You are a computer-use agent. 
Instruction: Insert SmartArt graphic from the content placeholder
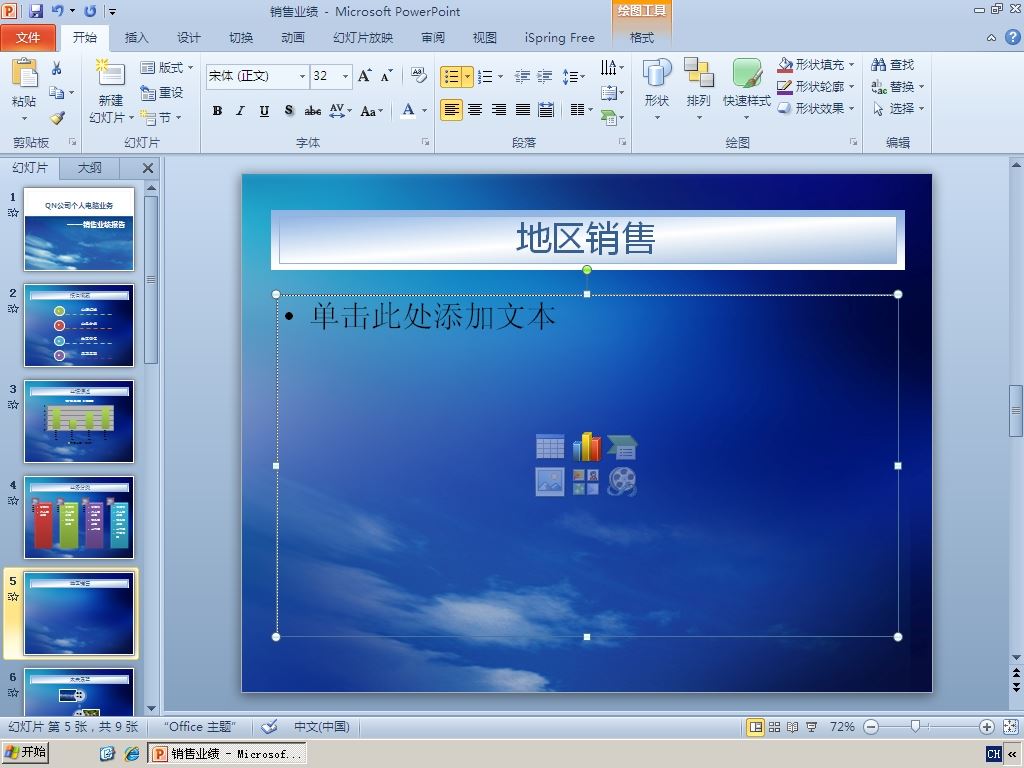[622, 447]
